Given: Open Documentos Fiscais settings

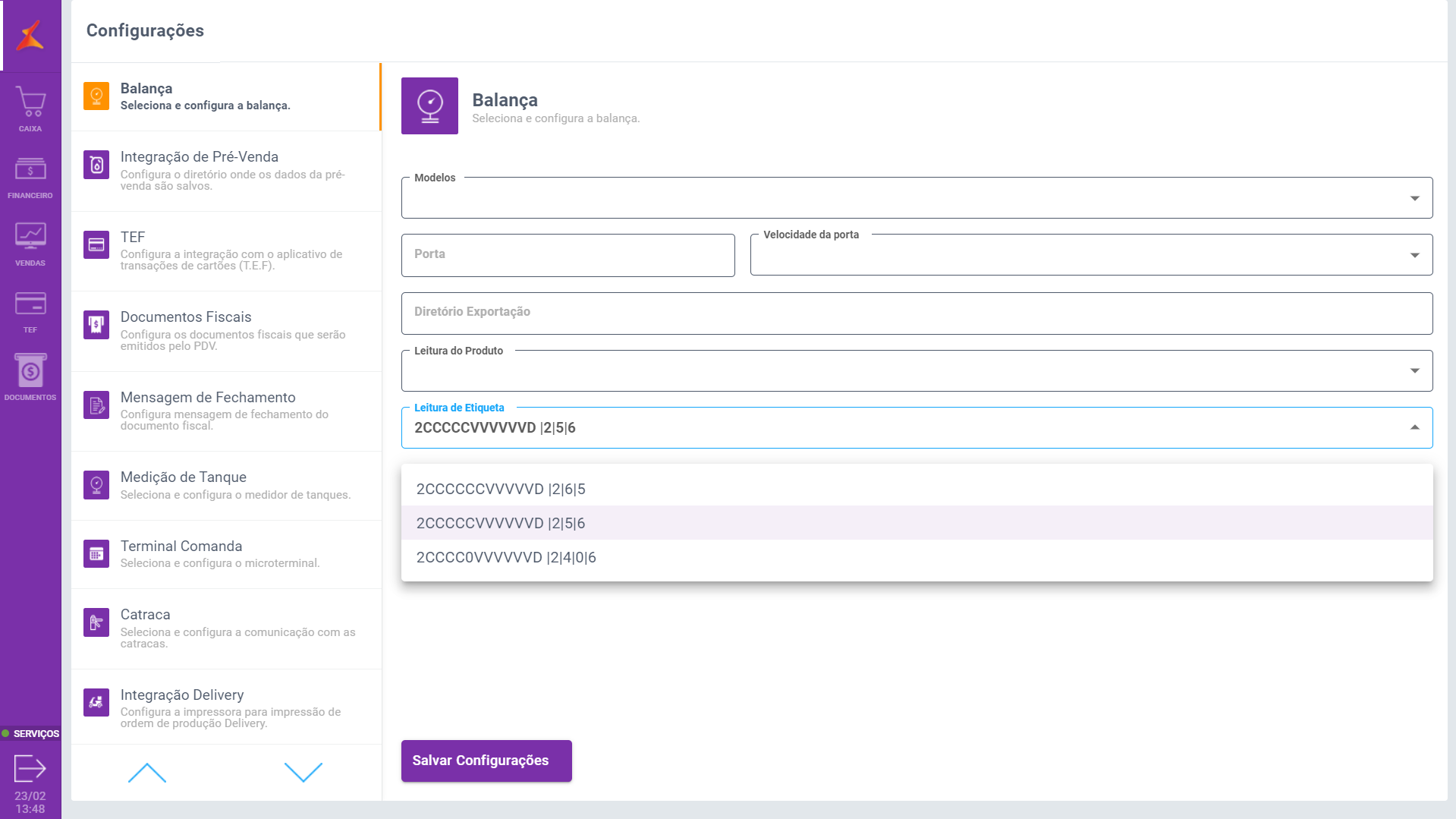Looking at the screenshot, I should (x=226, y=331).
